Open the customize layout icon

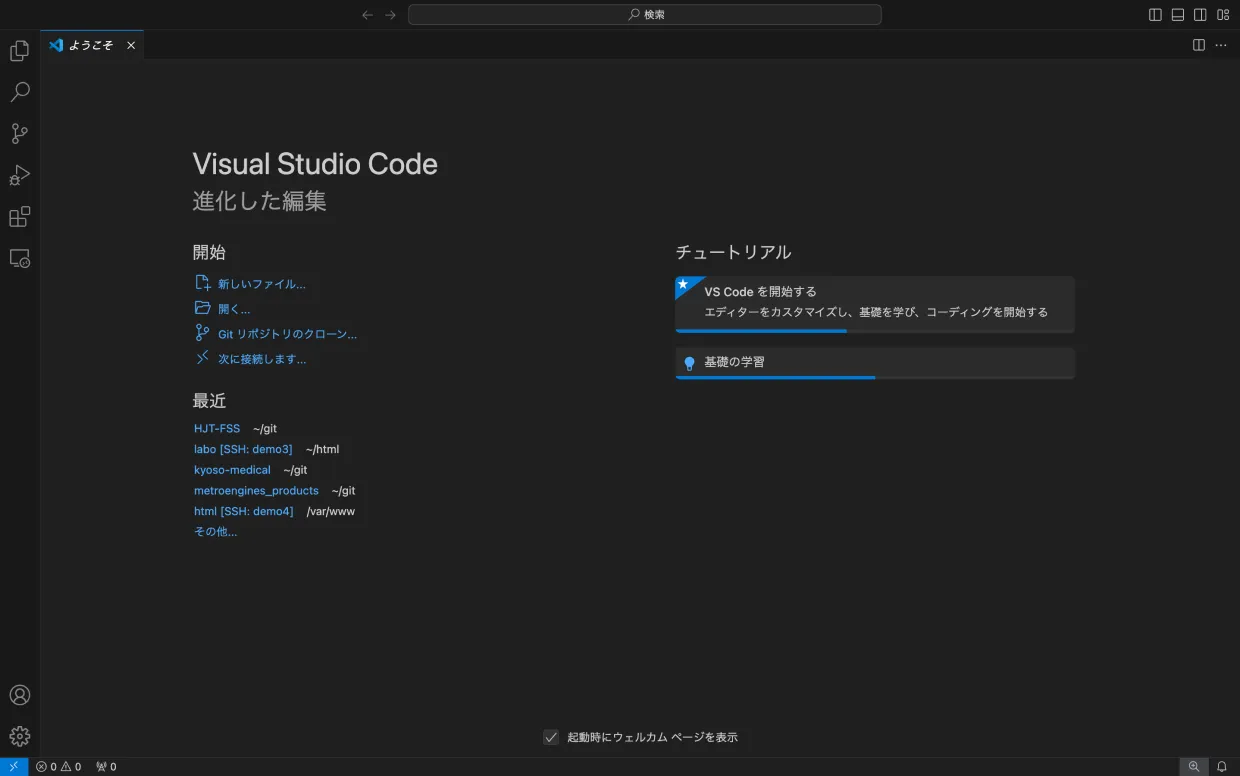1223,15
